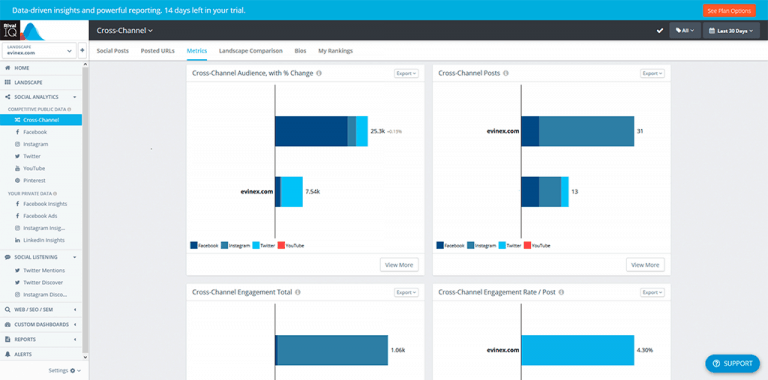Click the Instagram Insights icon
This screenshot has width=768, height=380.
[17, 228]
